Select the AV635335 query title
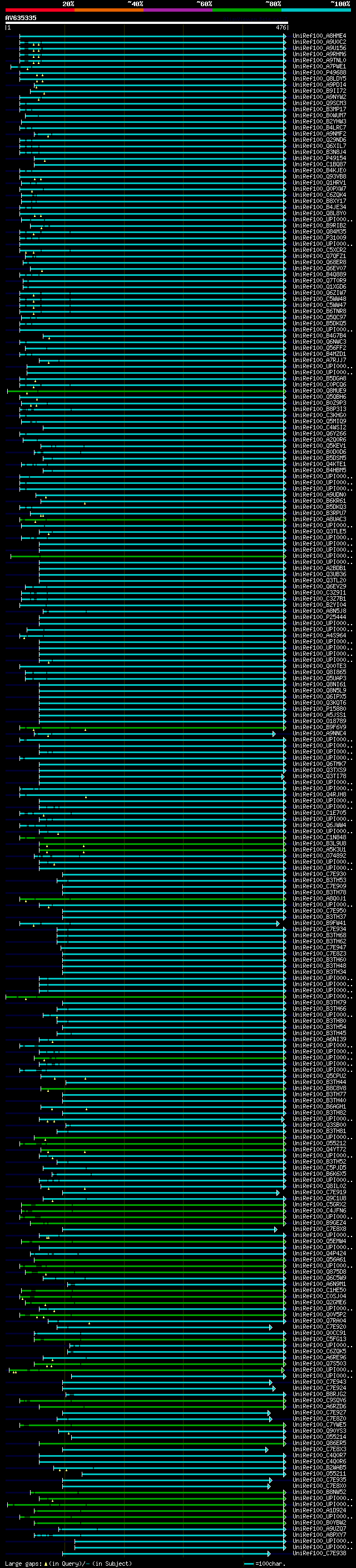Image resolution: width=356 pixels, height=1568 pixels. point(21,18)
